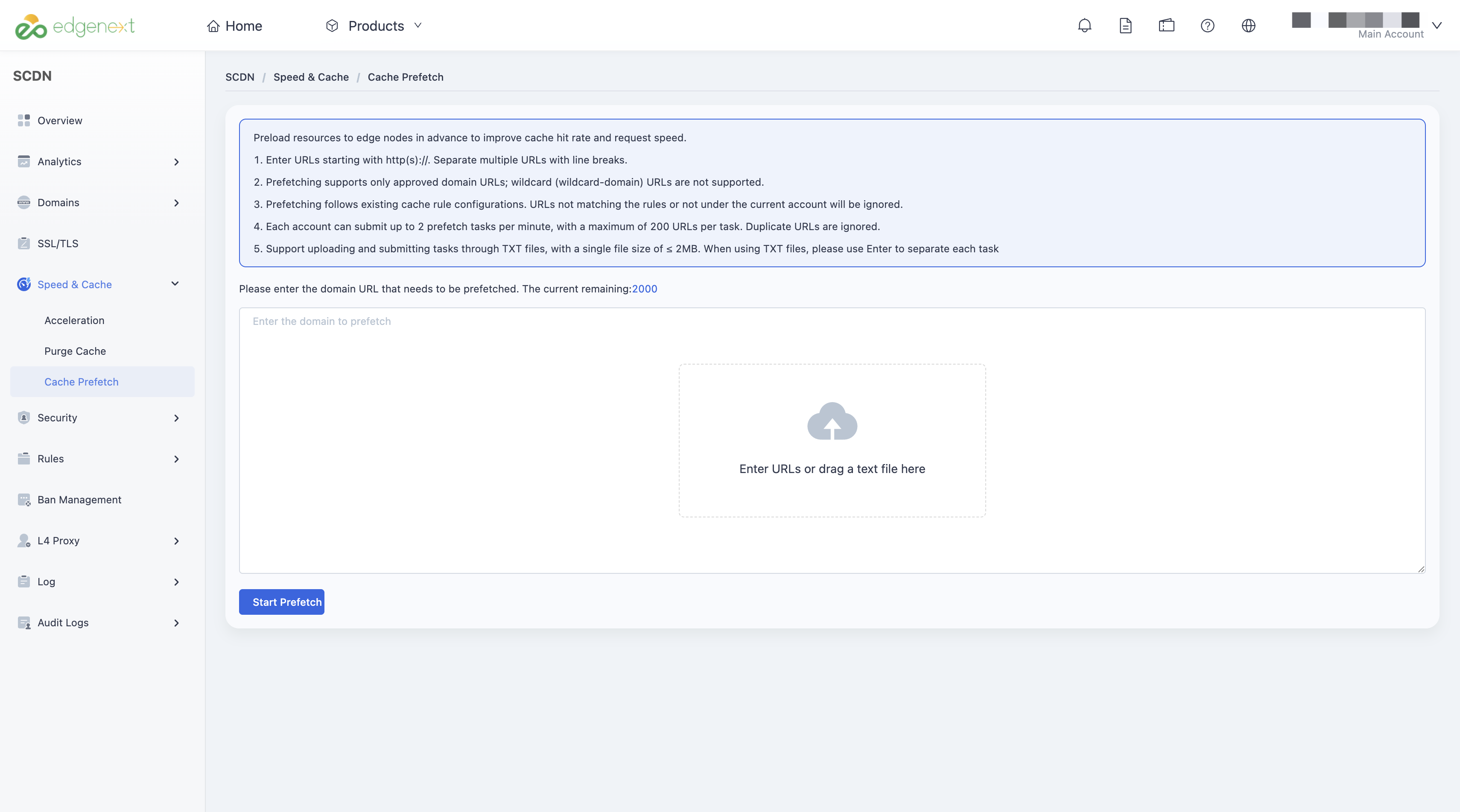Click the Start Prefetch button
The width and height of the screenshot is (1460, 812).
click(282, 602)
